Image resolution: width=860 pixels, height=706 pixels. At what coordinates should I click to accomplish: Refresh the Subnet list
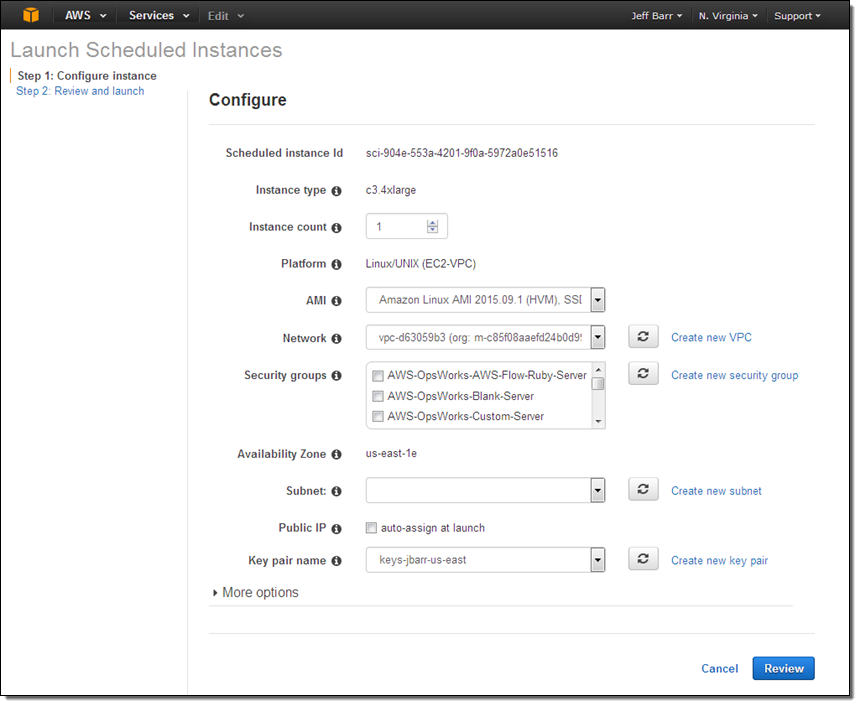(642, 489)
